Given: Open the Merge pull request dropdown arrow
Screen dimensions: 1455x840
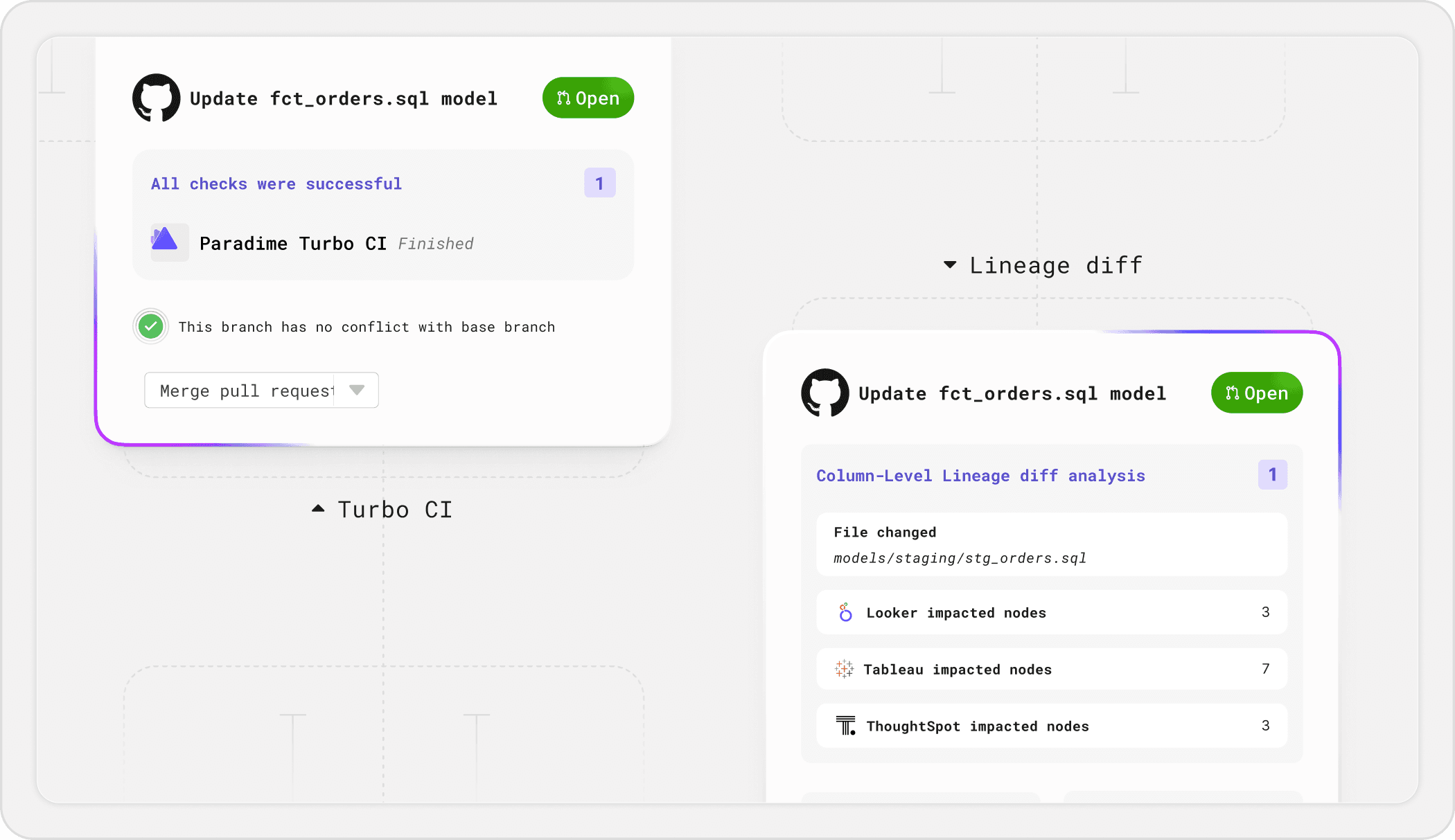Looking at the screenshot, I should [x=357, y=391].
